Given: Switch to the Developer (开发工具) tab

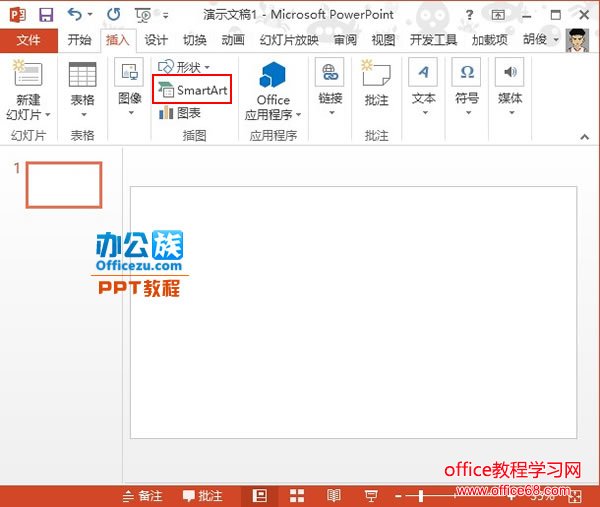Looking at the screenshot, I should [x=433, y=40].
